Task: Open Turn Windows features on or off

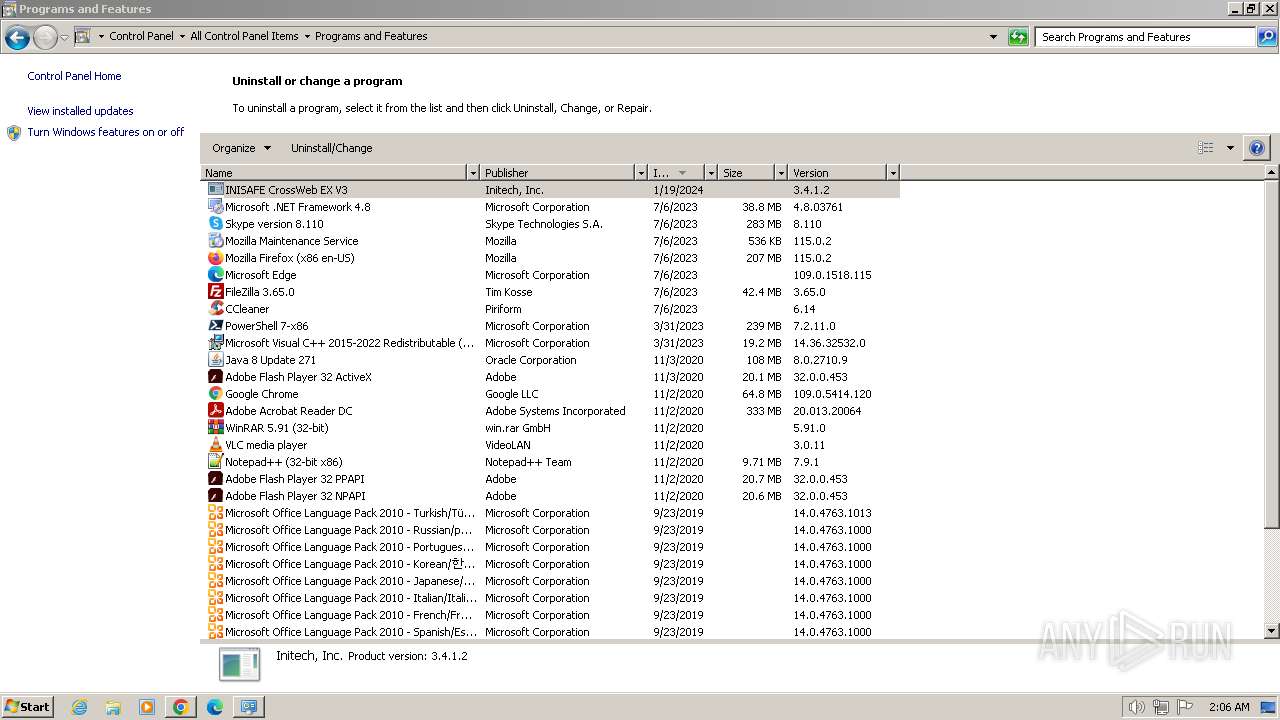Action: (x=105, y=132)
